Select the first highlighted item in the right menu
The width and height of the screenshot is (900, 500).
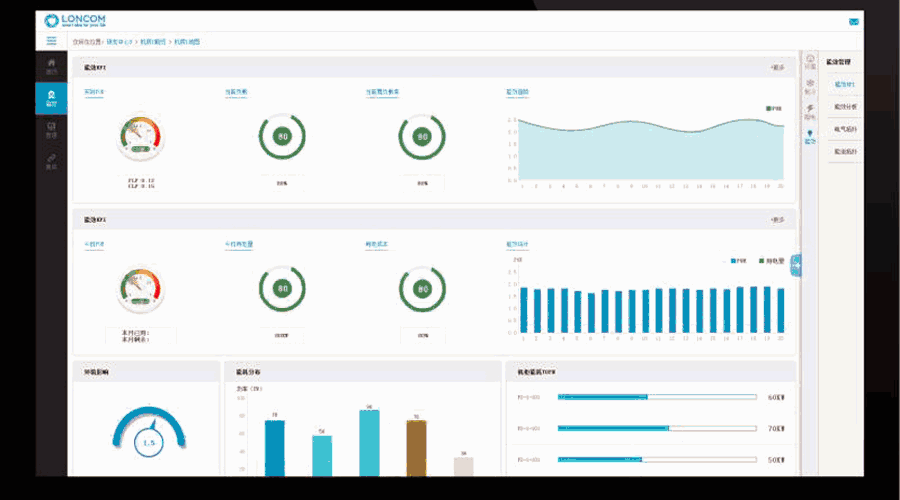(x=844, y=84)
